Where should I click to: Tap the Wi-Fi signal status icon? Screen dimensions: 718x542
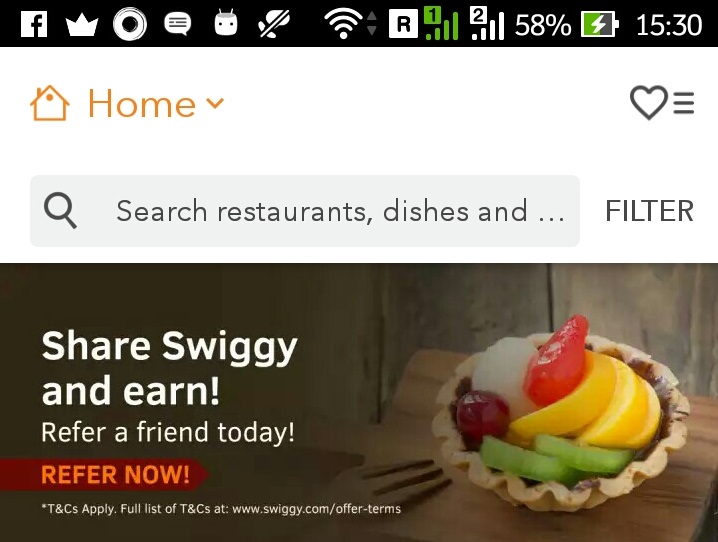click(343, 24)
